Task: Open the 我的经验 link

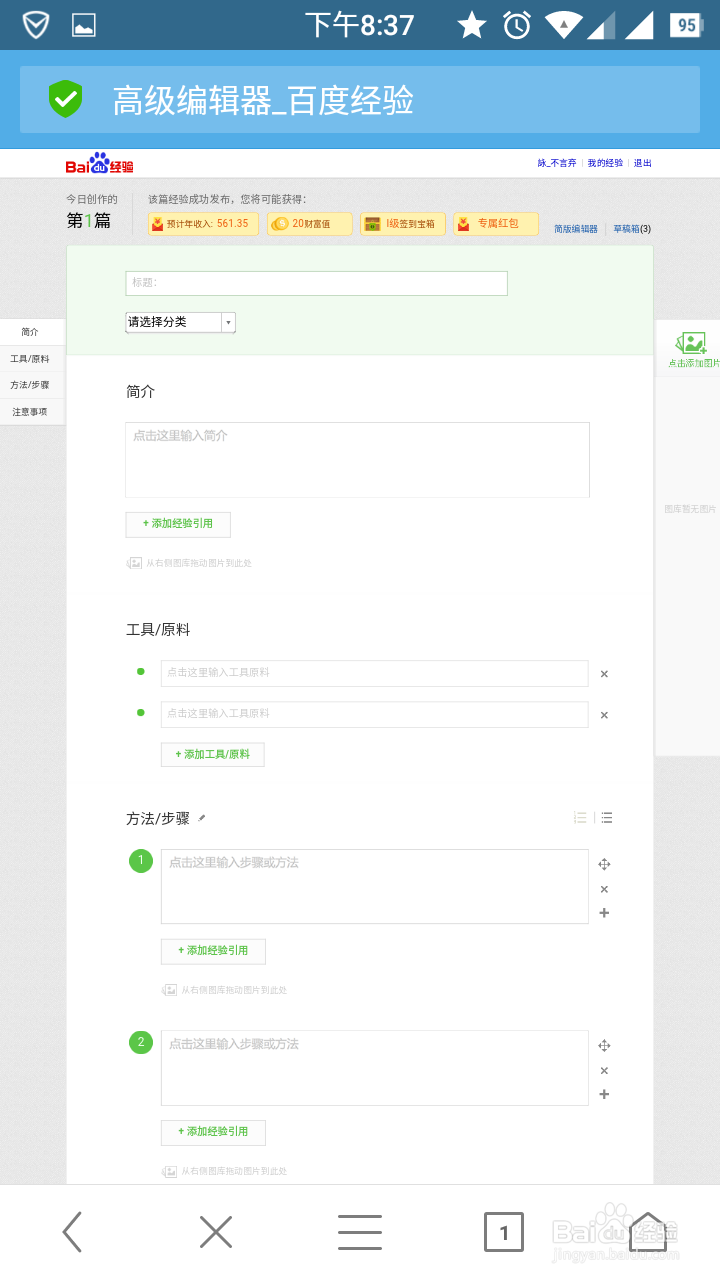Action: tap(605, 163)
